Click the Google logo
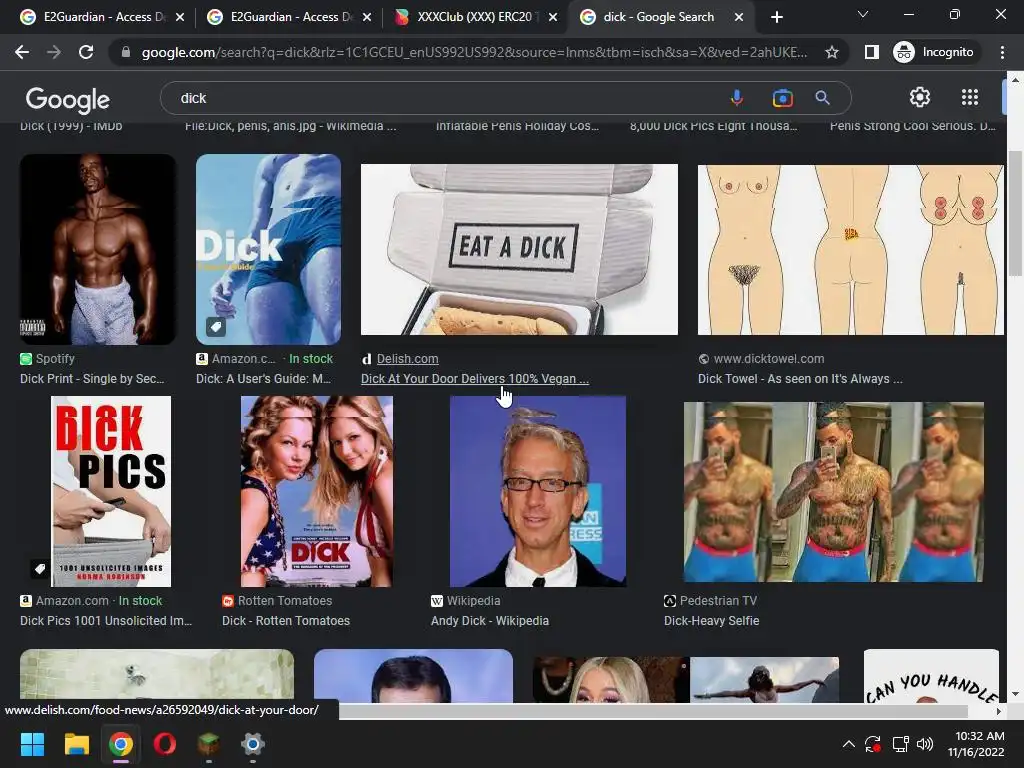 [67, 99]
